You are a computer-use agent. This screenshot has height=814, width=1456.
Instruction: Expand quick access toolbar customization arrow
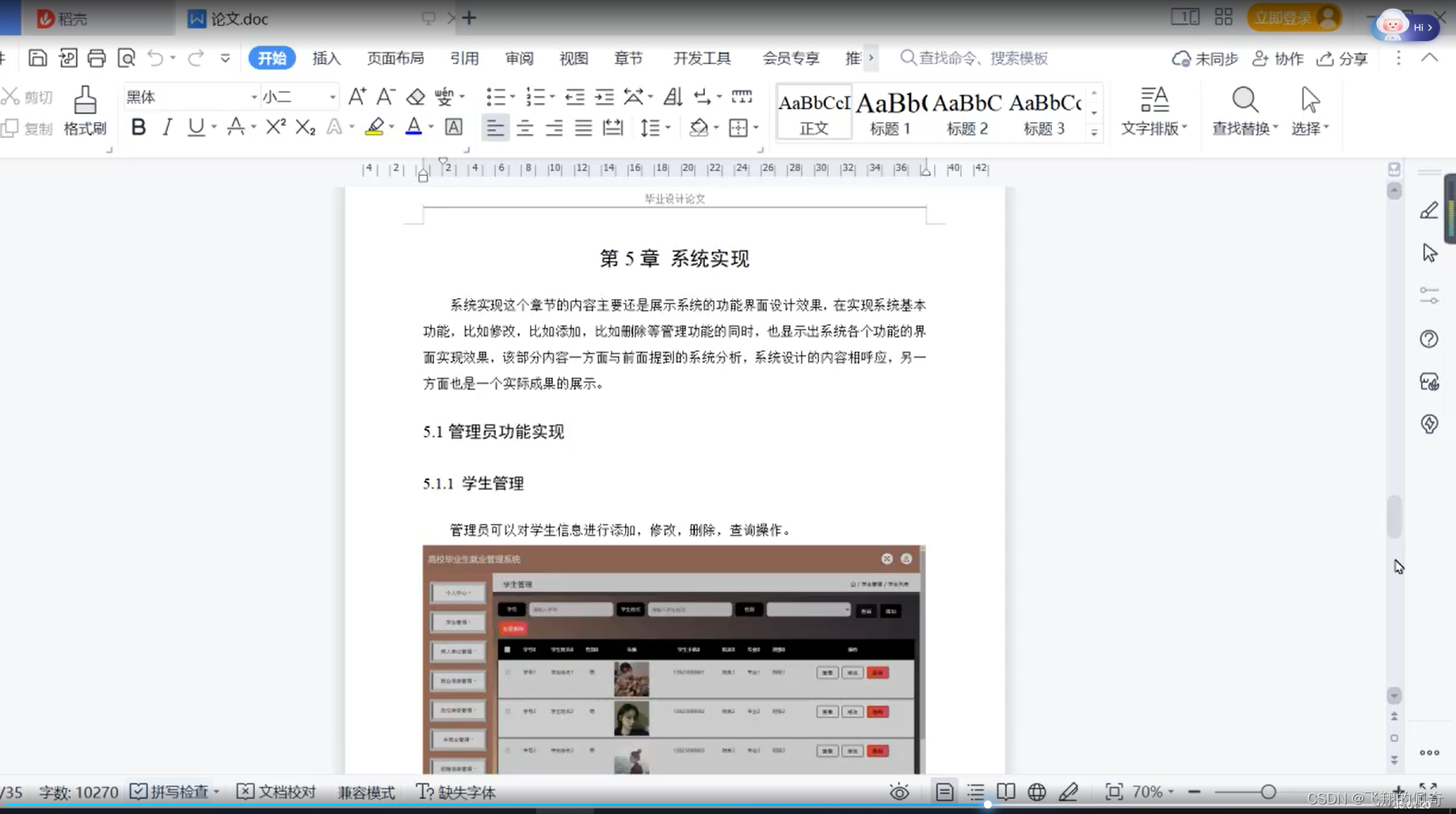click(225, 58)
